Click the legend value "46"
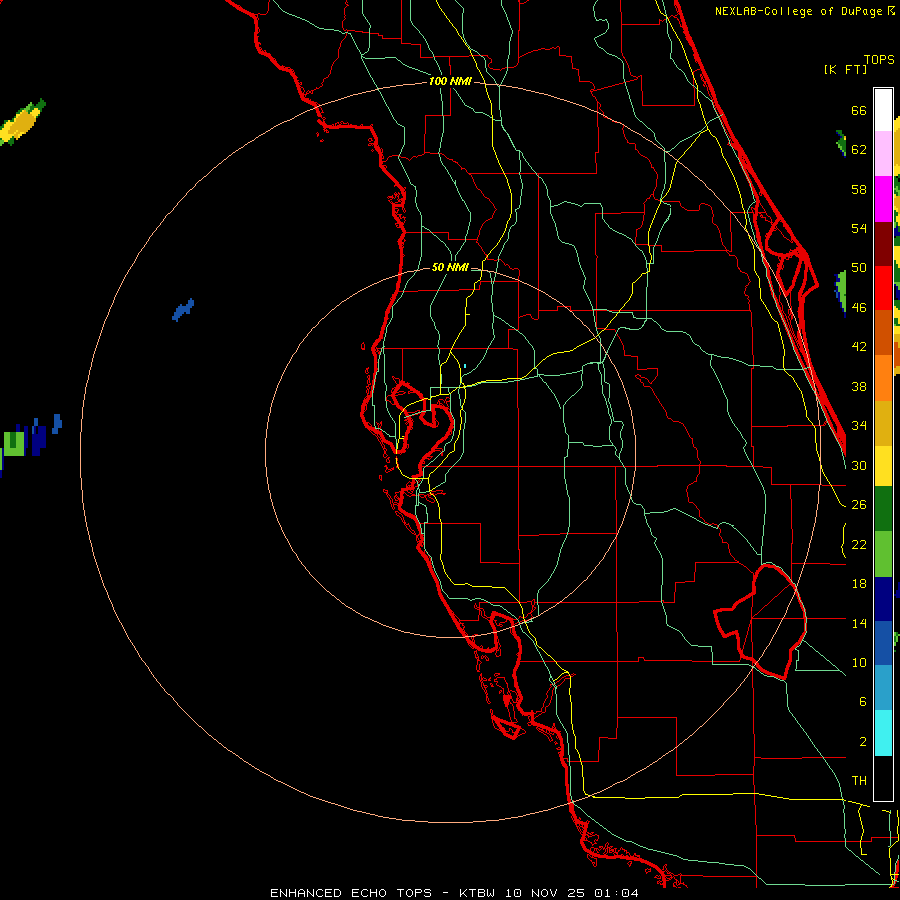 tap(859, 308)
